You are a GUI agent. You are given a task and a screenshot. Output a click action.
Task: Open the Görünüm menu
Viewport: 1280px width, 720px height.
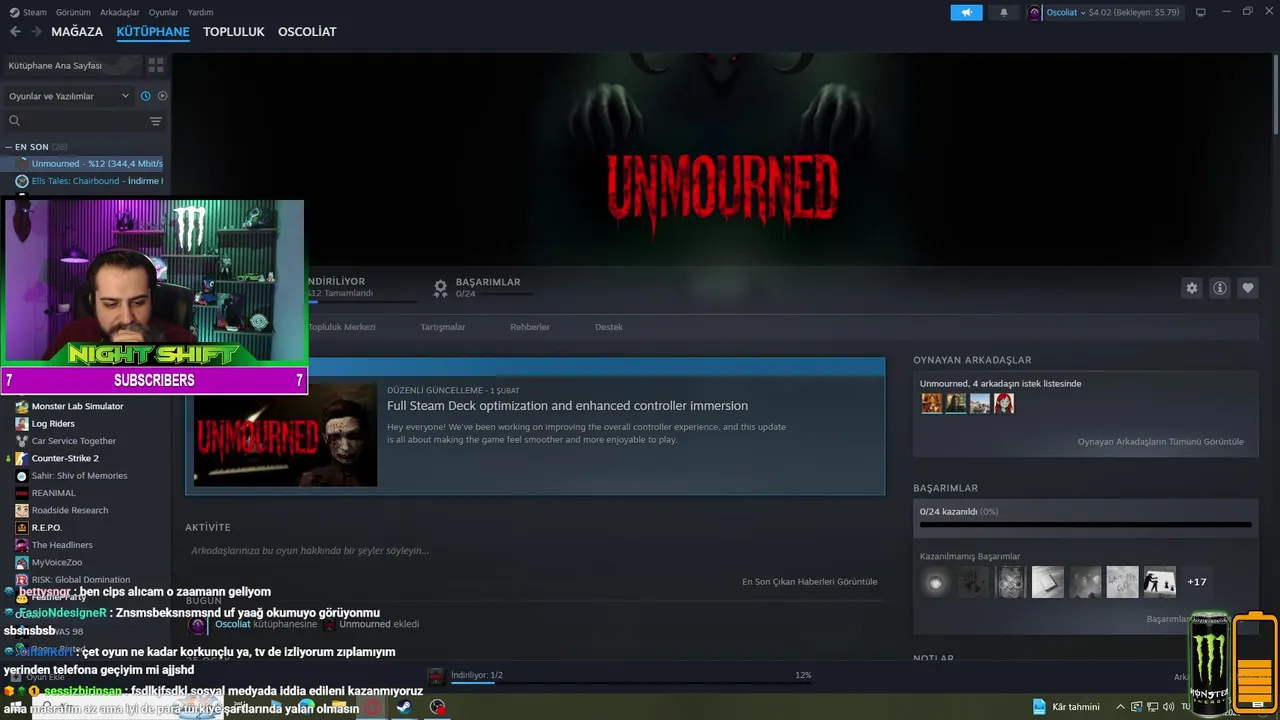pos(73,12)
